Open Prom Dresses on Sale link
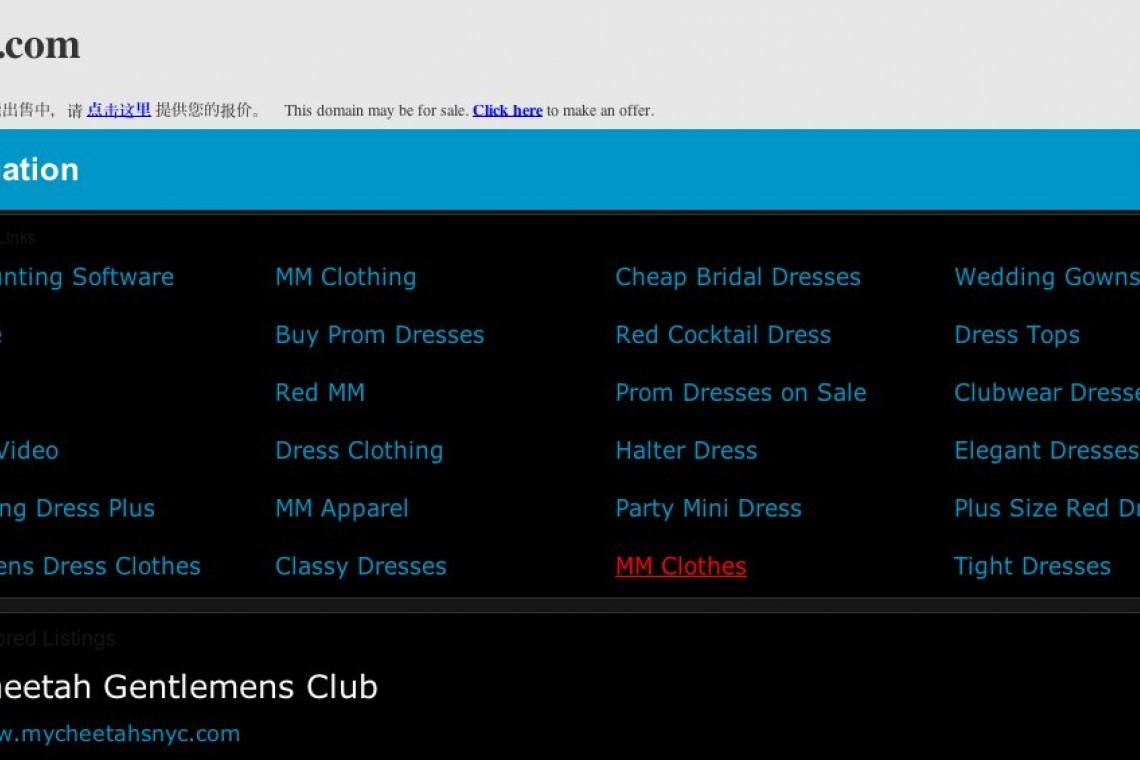The width and height of the screenshot is (1140, 760). point(740,393)
